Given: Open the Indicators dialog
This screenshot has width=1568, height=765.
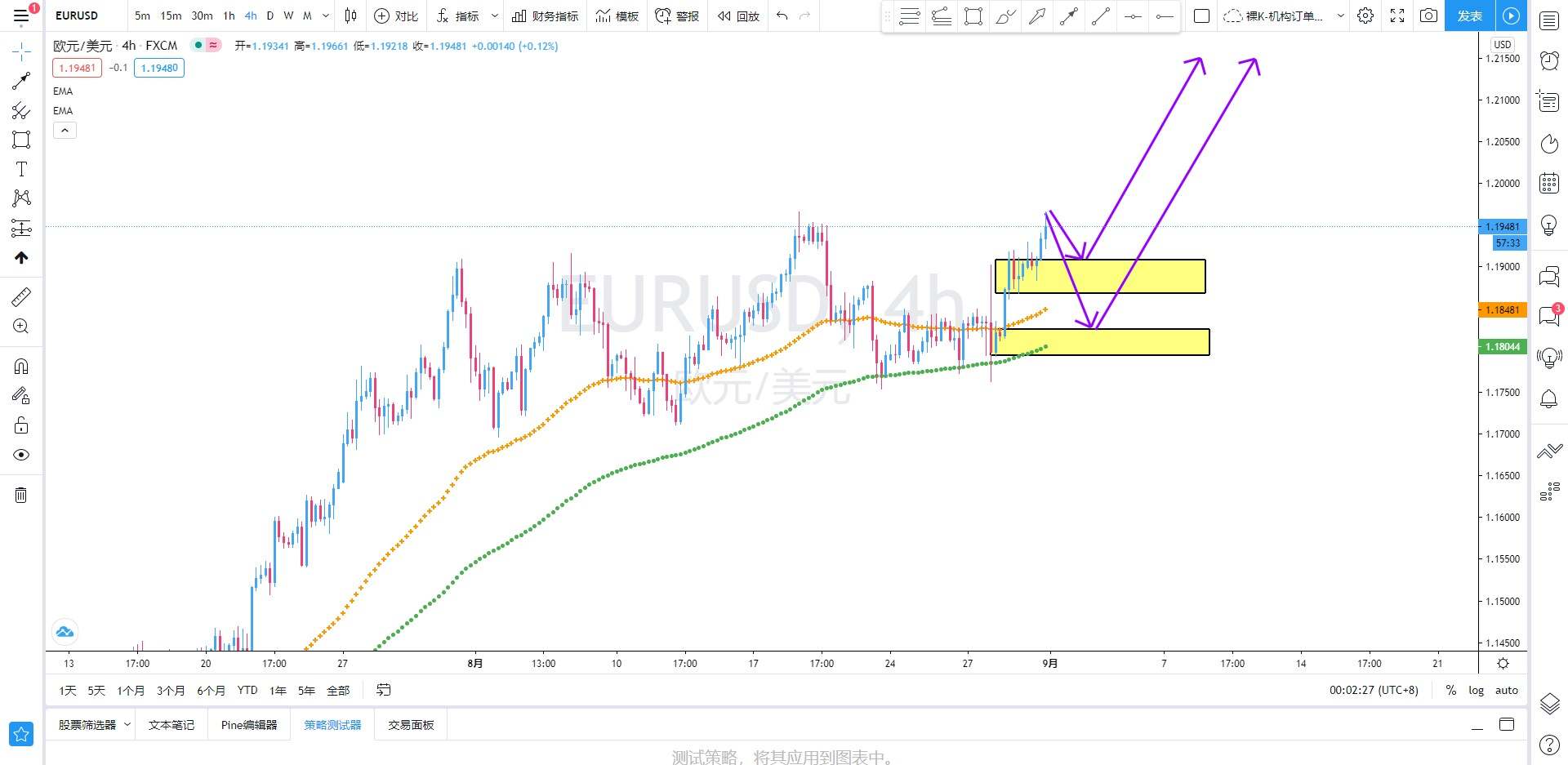Looking at the screenshot, I should click(458, 16).
